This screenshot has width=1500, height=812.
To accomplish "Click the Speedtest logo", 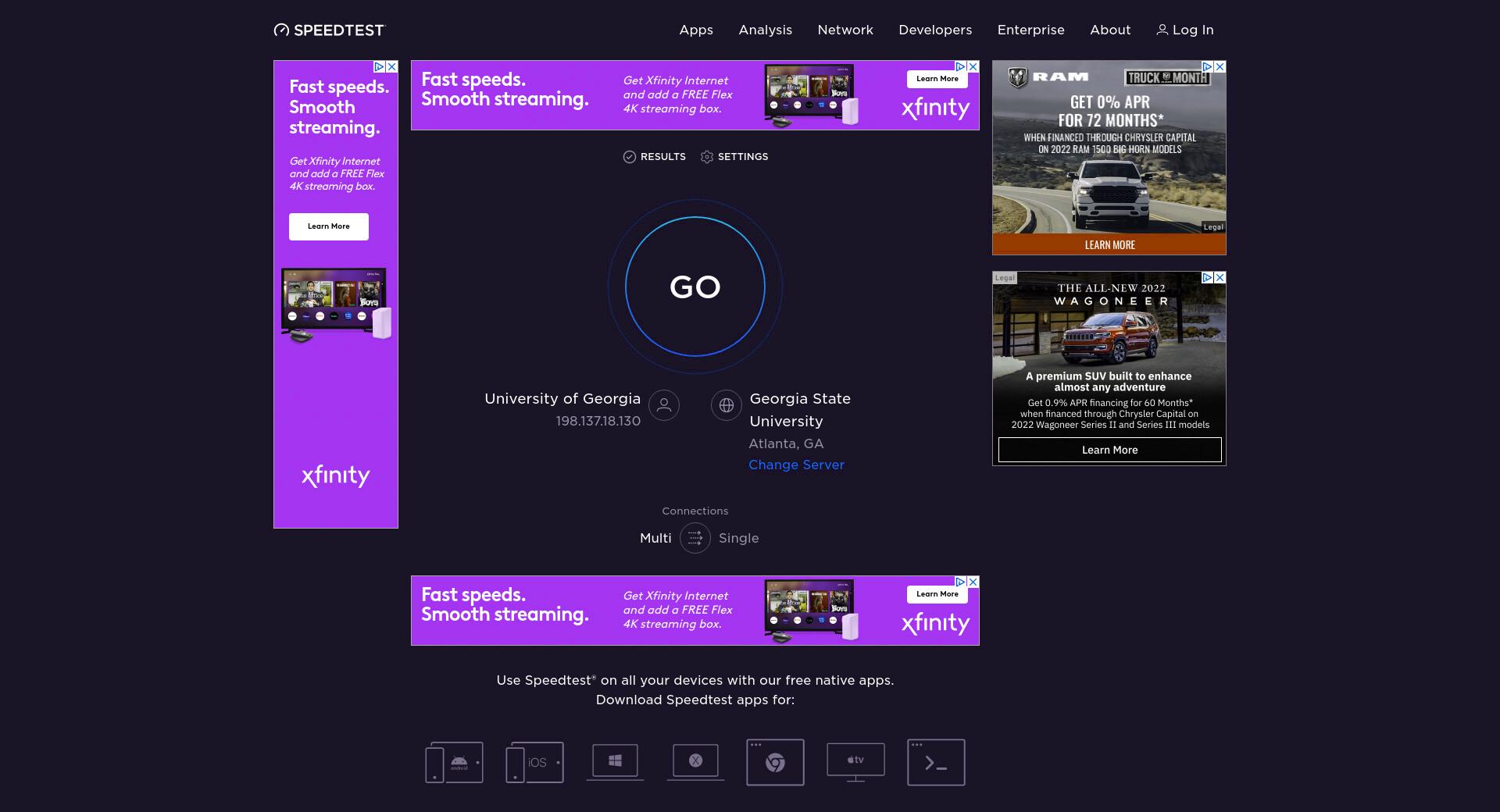I will point(329,30).
